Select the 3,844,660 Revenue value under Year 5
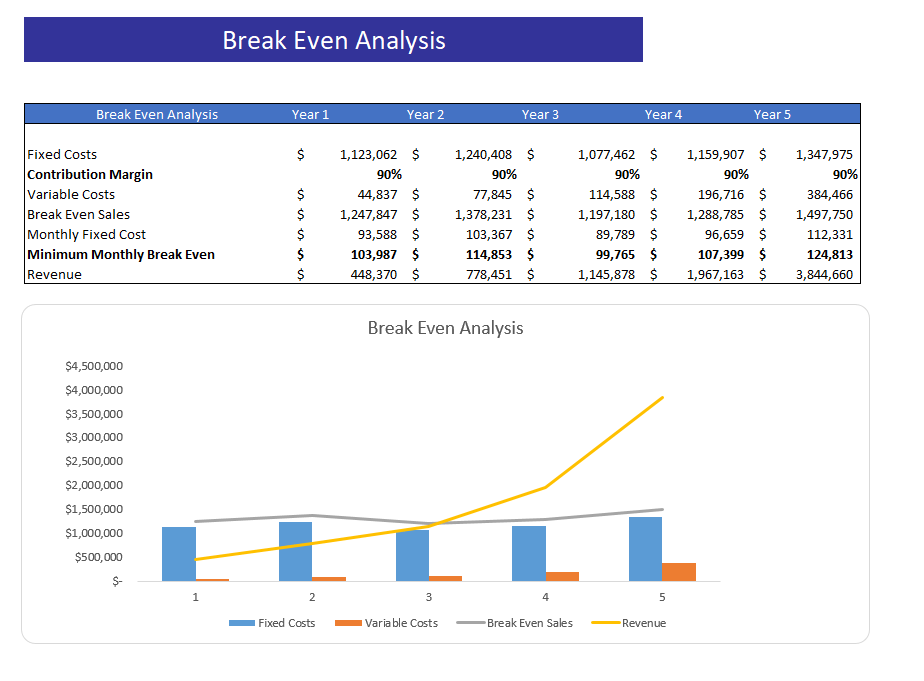 pyautogui.click(x=827, y=274)
